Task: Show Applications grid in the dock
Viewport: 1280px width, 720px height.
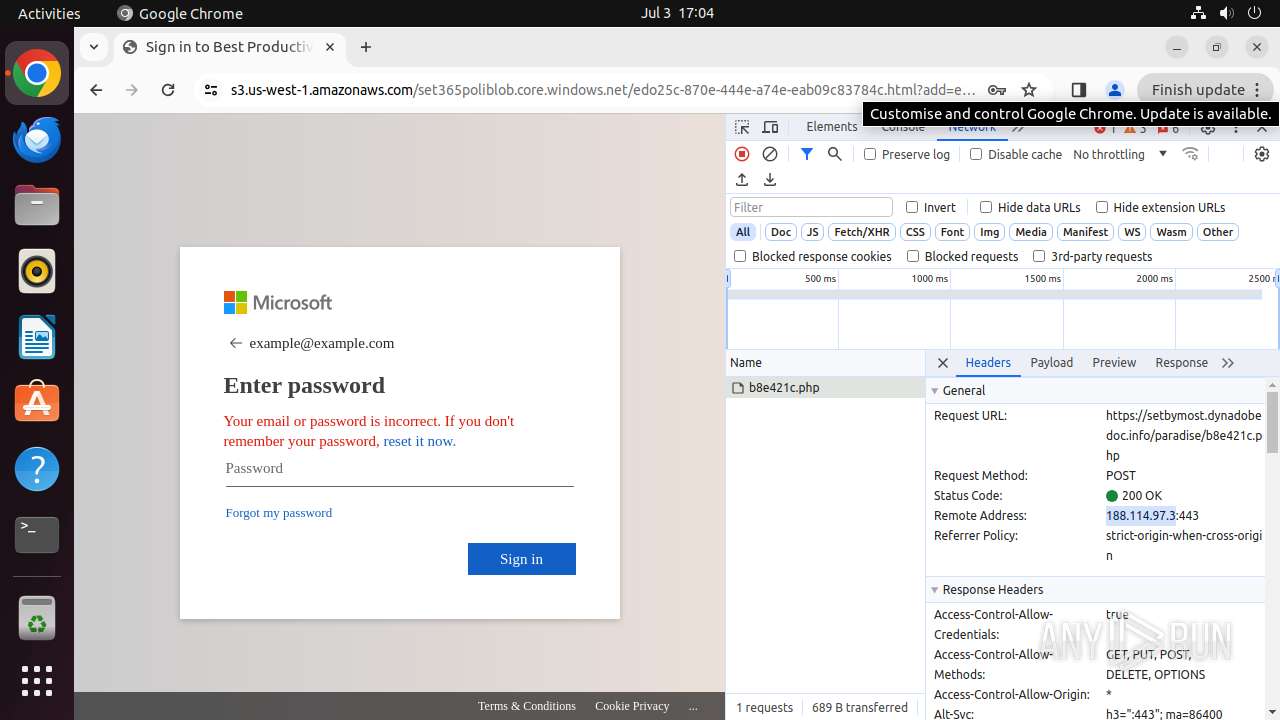Action: click(37, 681)
